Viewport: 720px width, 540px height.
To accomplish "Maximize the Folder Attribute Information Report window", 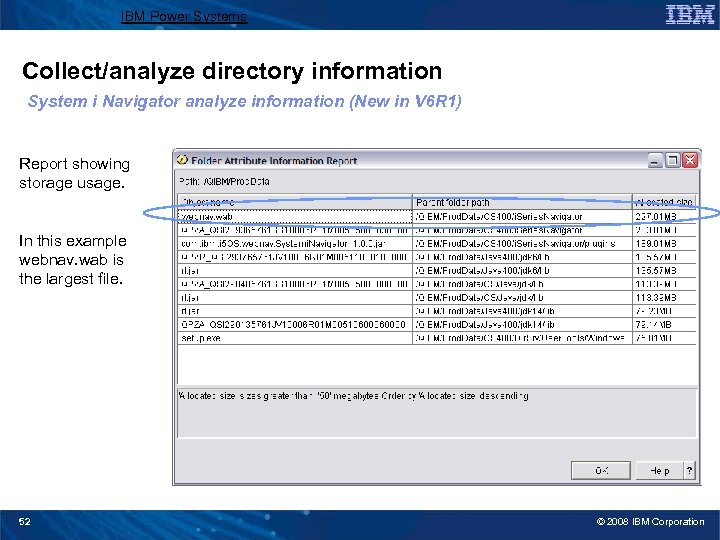I will (x=672, y=160).
